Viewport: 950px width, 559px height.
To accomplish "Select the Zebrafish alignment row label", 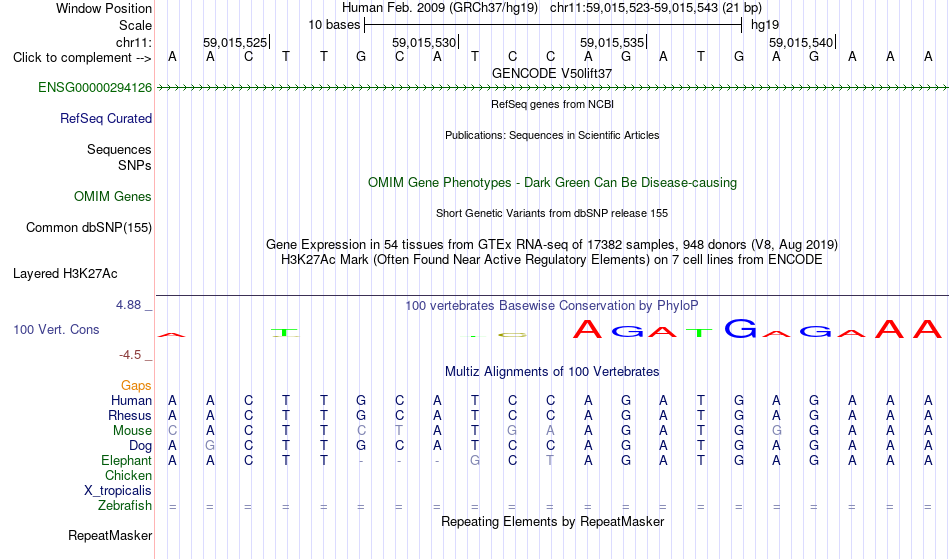I will pos(125,506).
